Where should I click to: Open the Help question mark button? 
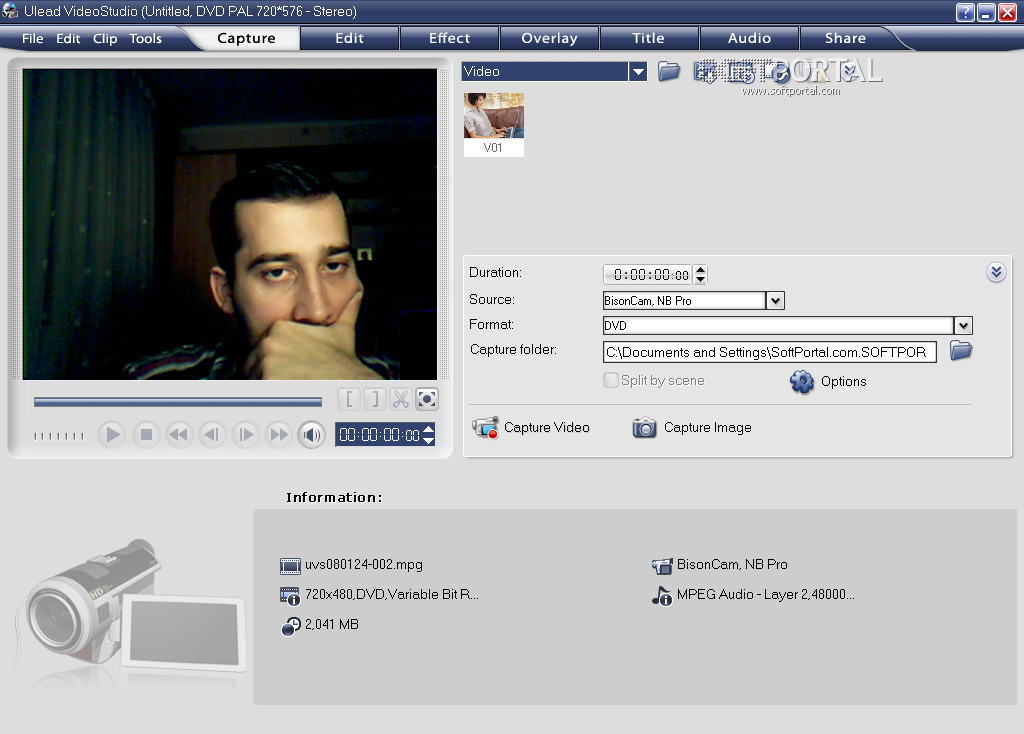[965, 12]
